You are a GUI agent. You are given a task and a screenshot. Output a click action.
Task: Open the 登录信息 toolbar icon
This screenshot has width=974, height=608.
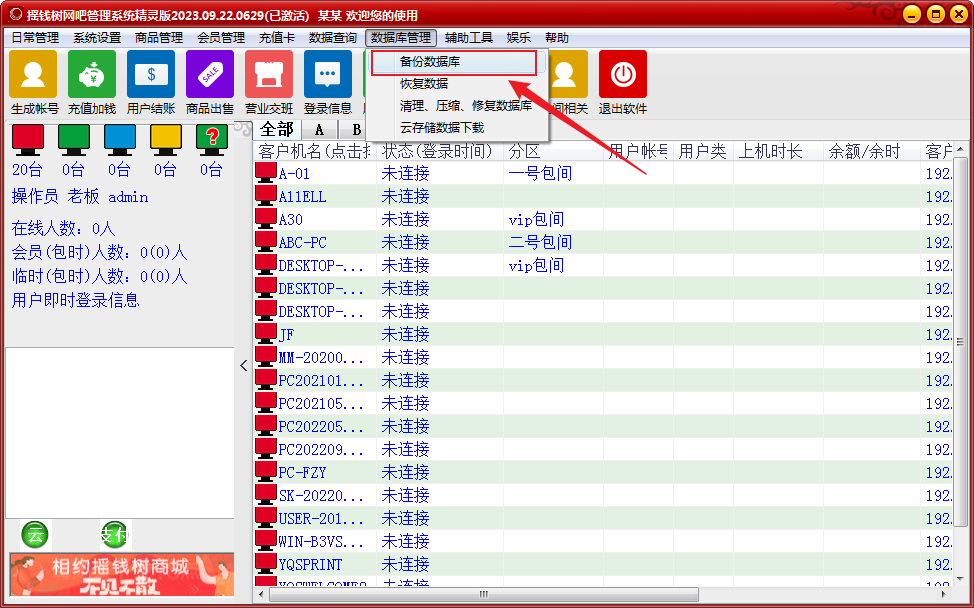328,76
